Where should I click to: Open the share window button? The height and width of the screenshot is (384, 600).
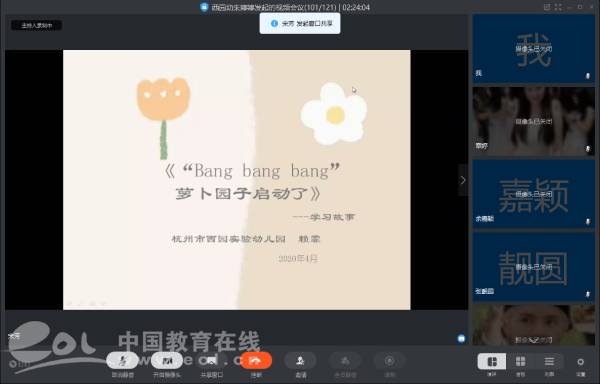(211, 361)
